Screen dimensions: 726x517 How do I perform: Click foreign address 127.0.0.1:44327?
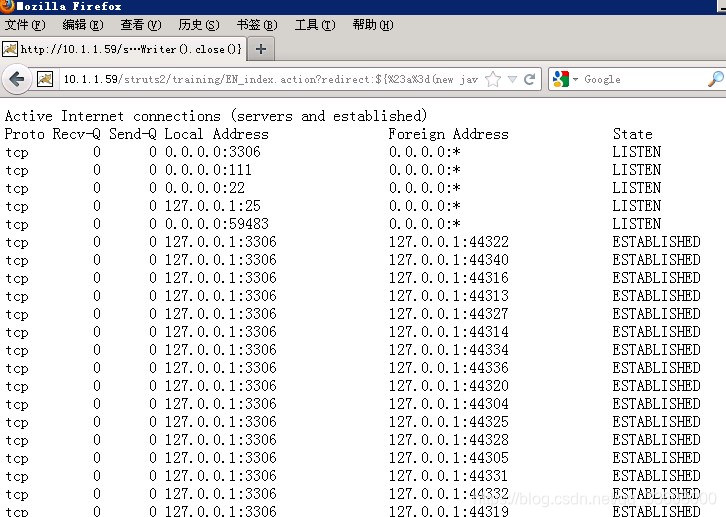449,314
